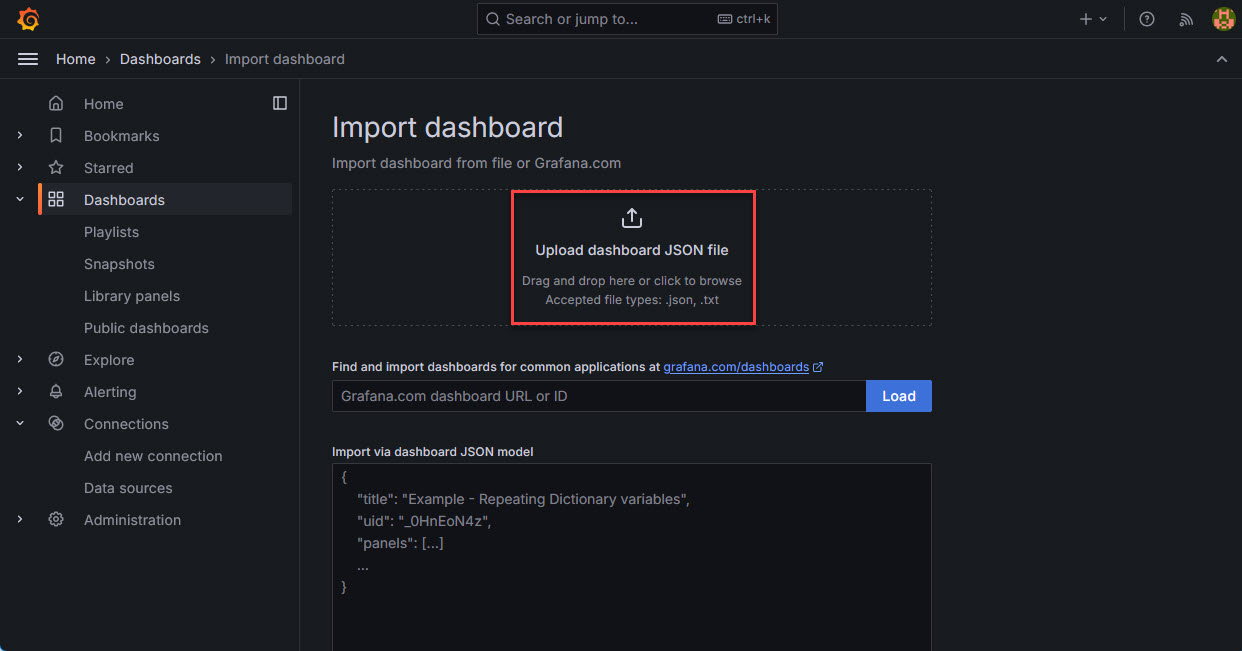Click the dock sidebar icon beside Home
This screenshot has width=1242, height=651.
(279, 102)
